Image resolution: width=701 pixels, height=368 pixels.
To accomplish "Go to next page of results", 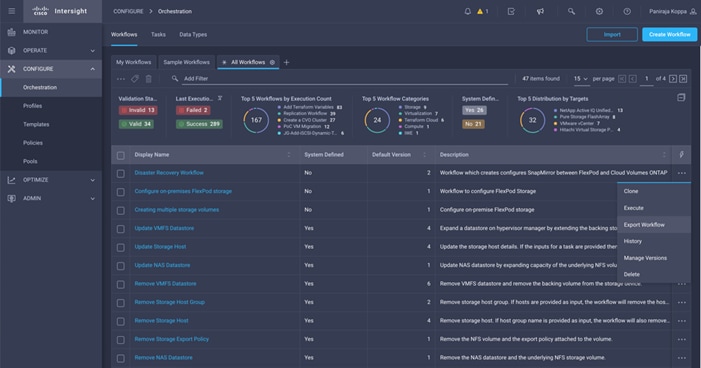I will click(673, 79).
